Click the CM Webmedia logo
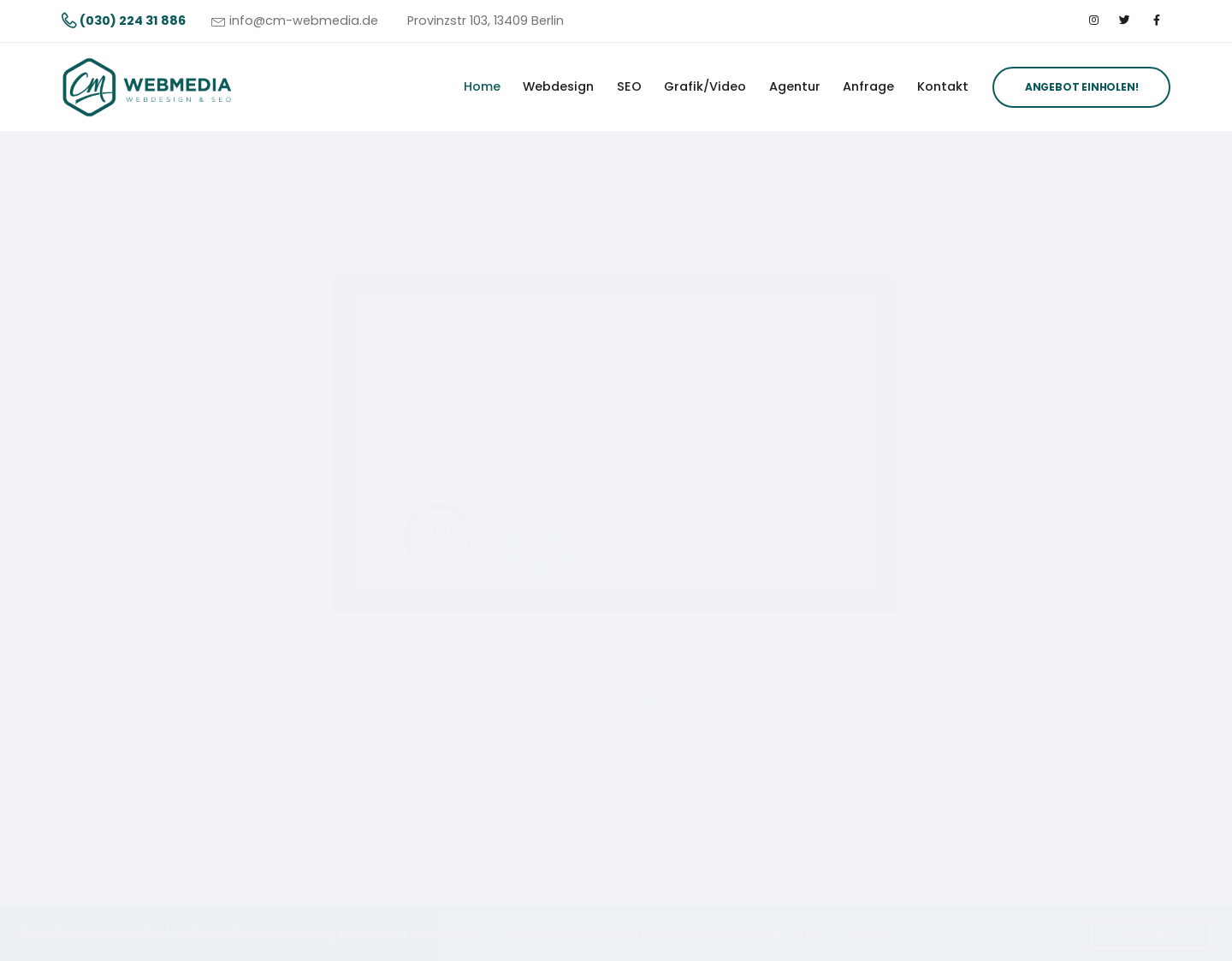This screenshot has height=961, width=1232. click(147, 87)
